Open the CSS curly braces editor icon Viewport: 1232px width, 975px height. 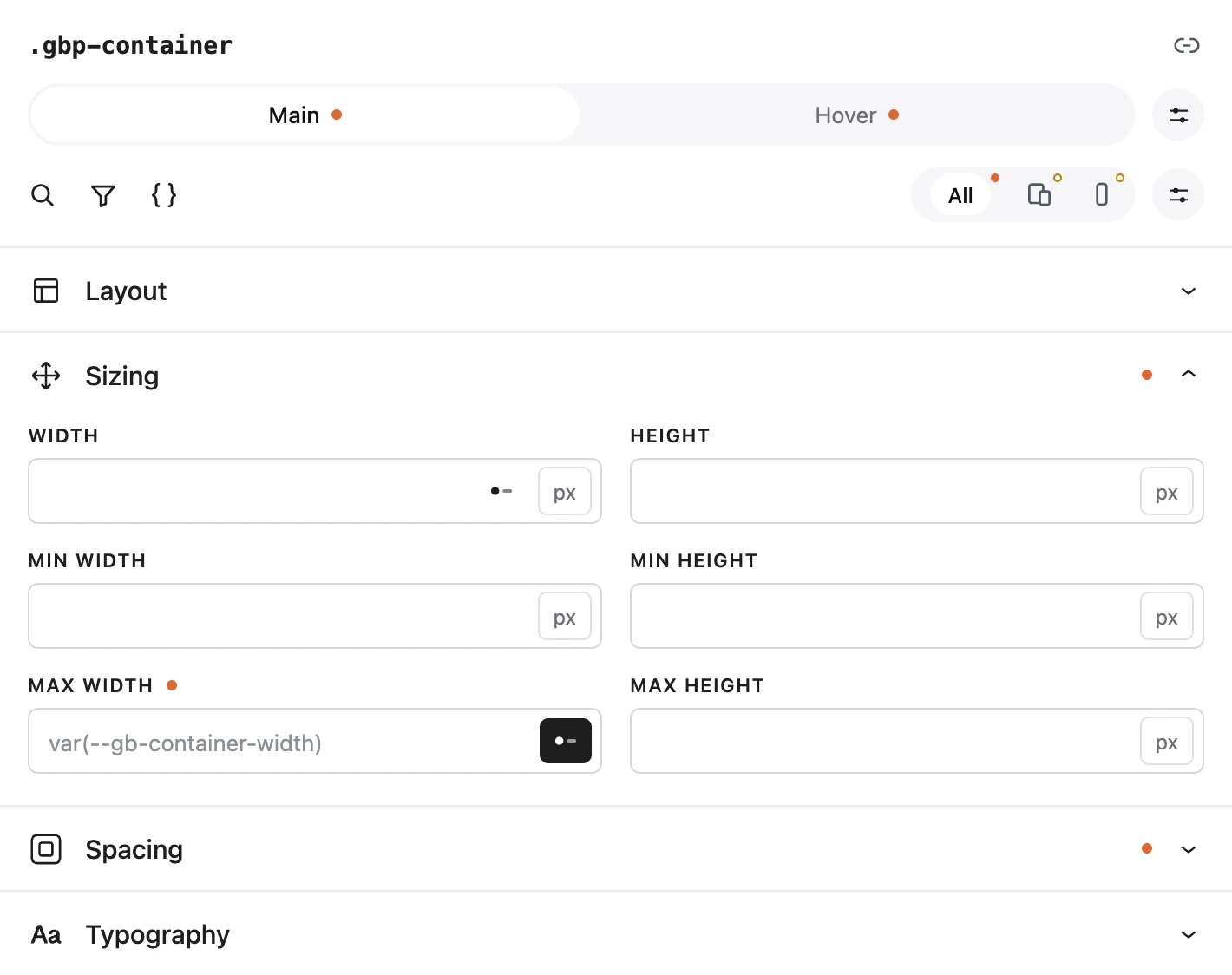point(164,195)
